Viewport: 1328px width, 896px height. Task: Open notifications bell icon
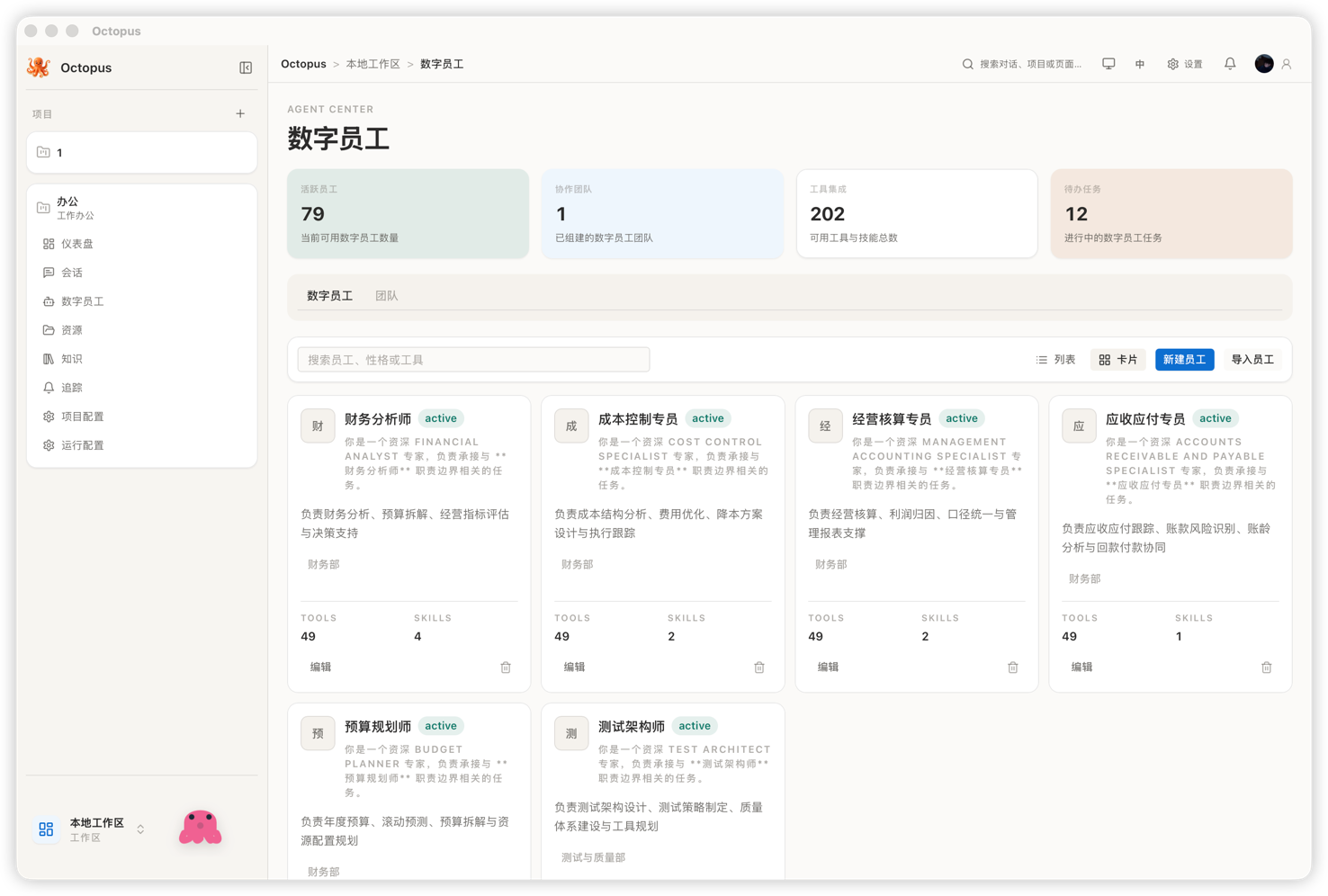click(1230, 64)
